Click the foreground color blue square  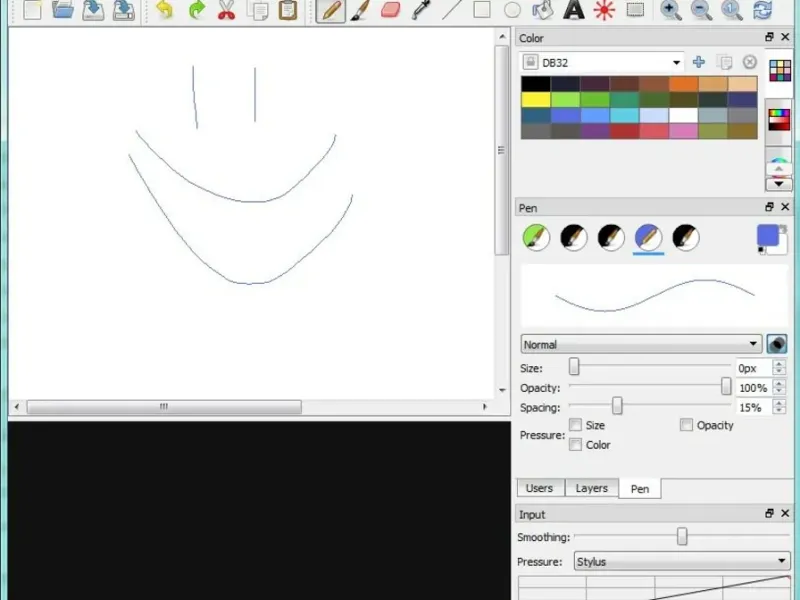[767, 235]
